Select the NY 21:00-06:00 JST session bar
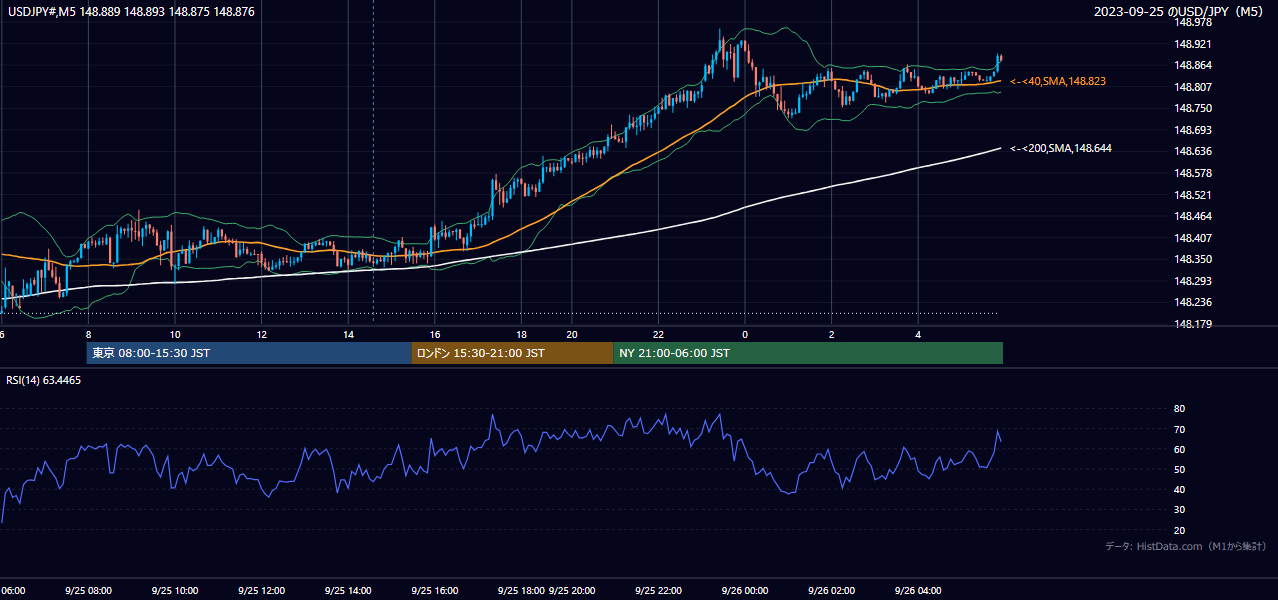This screenshot has height=600, width=1278. 808,353
